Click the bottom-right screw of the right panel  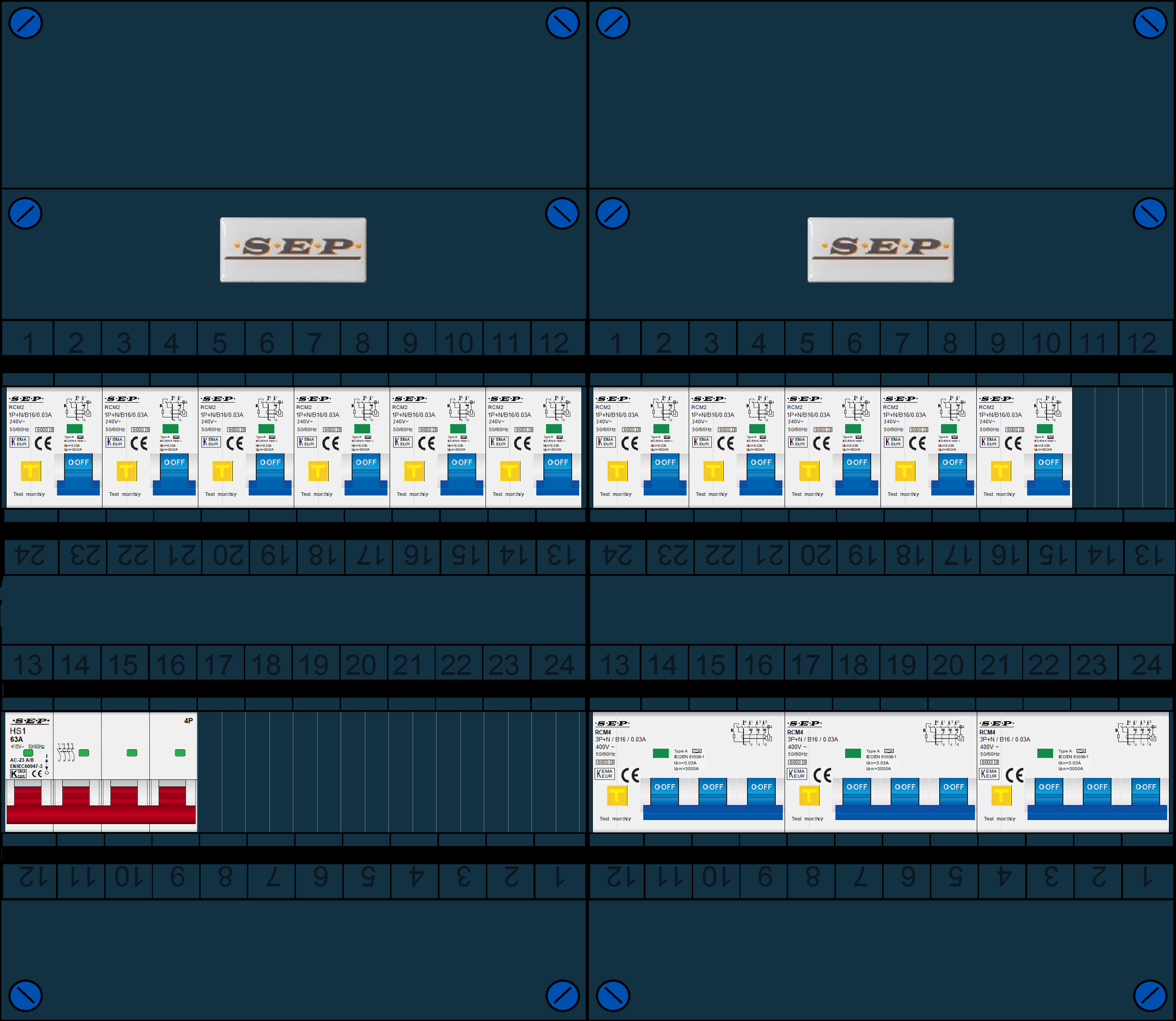click(x=1150, y=995)
